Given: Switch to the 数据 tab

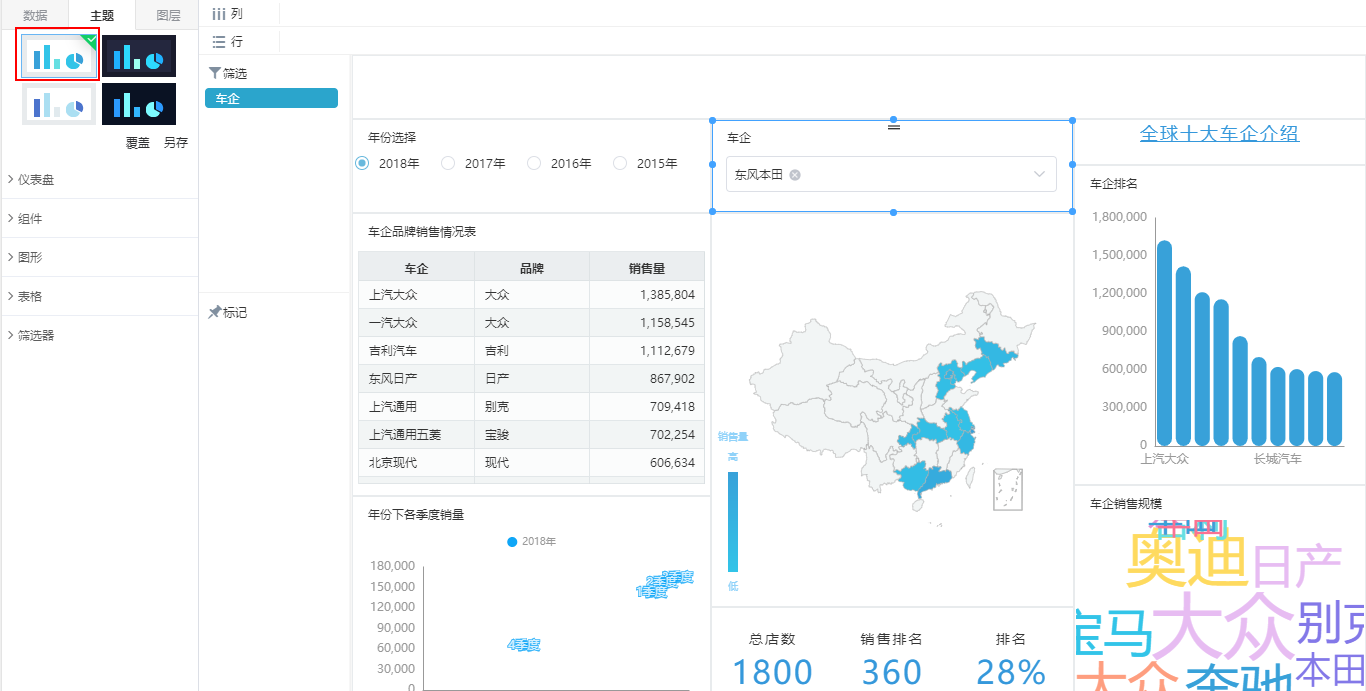Looking at the screenshot, I should [35, 15].
